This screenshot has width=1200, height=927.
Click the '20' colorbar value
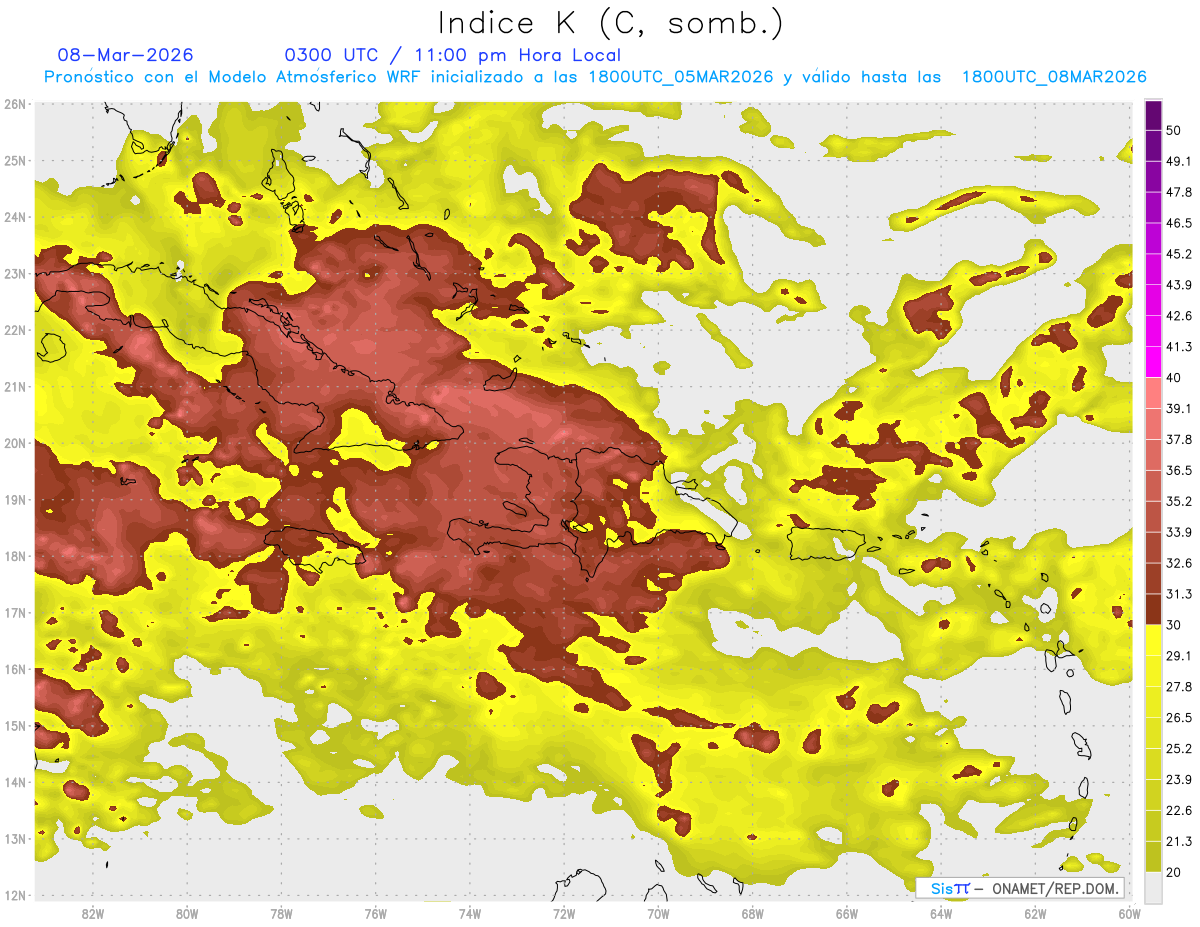click(1174, 872)
